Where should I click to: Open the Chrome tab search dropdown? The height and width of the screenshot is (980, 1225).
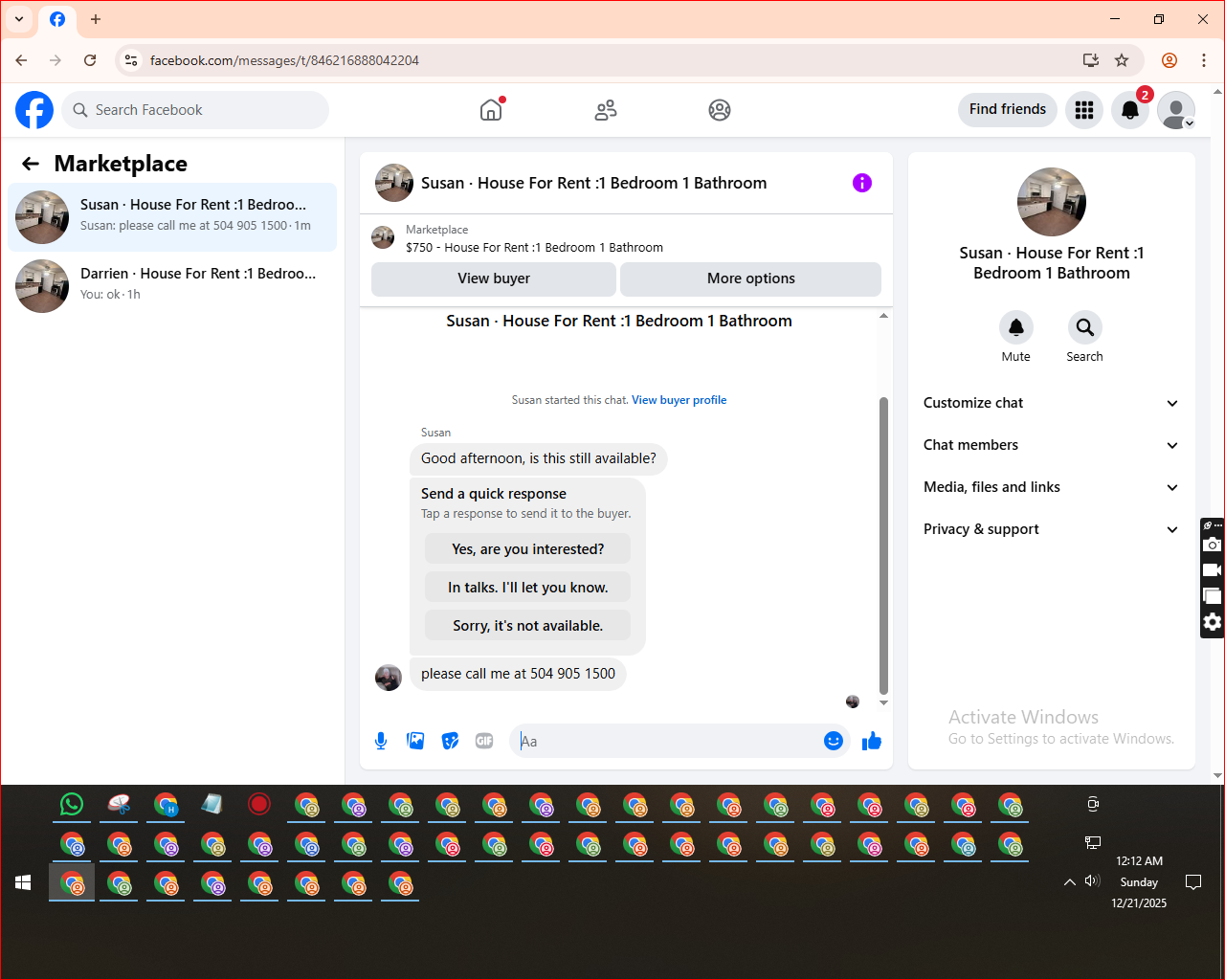tap(19, 19)
